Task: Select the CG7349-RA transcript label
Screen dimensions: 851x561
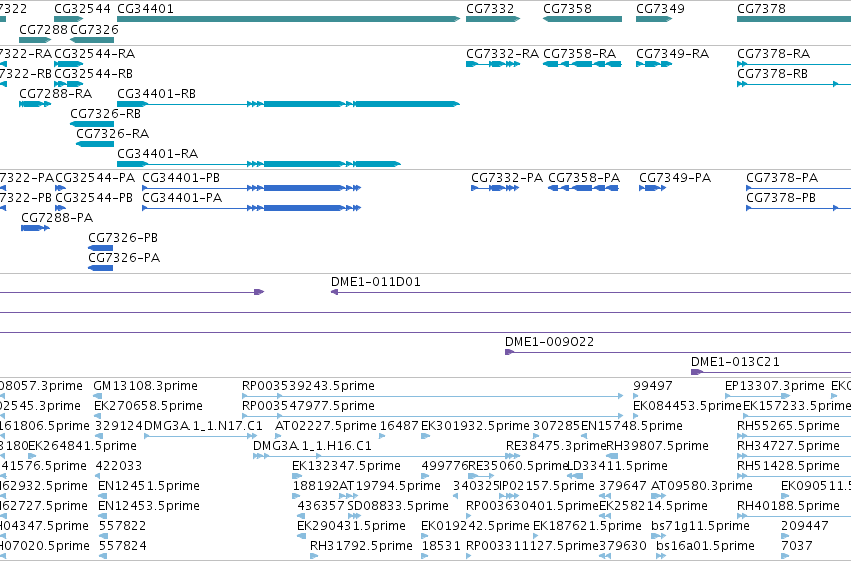Action: [672, 54]
